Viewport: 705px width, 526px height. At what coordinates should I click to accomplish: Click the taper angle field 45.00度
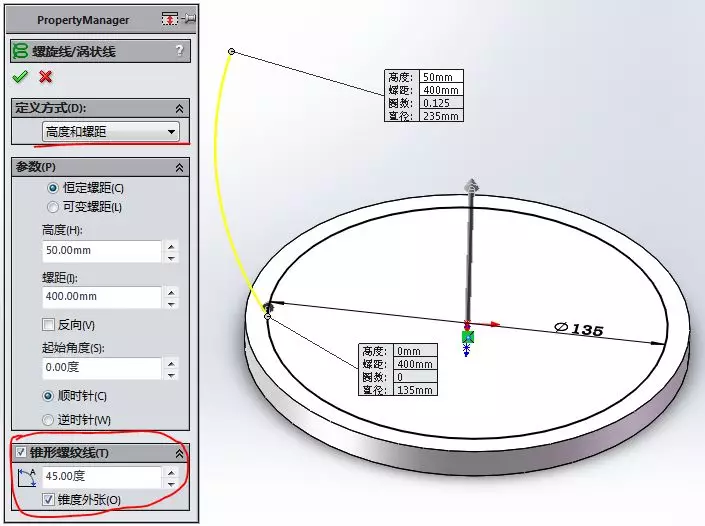point(102,477)
